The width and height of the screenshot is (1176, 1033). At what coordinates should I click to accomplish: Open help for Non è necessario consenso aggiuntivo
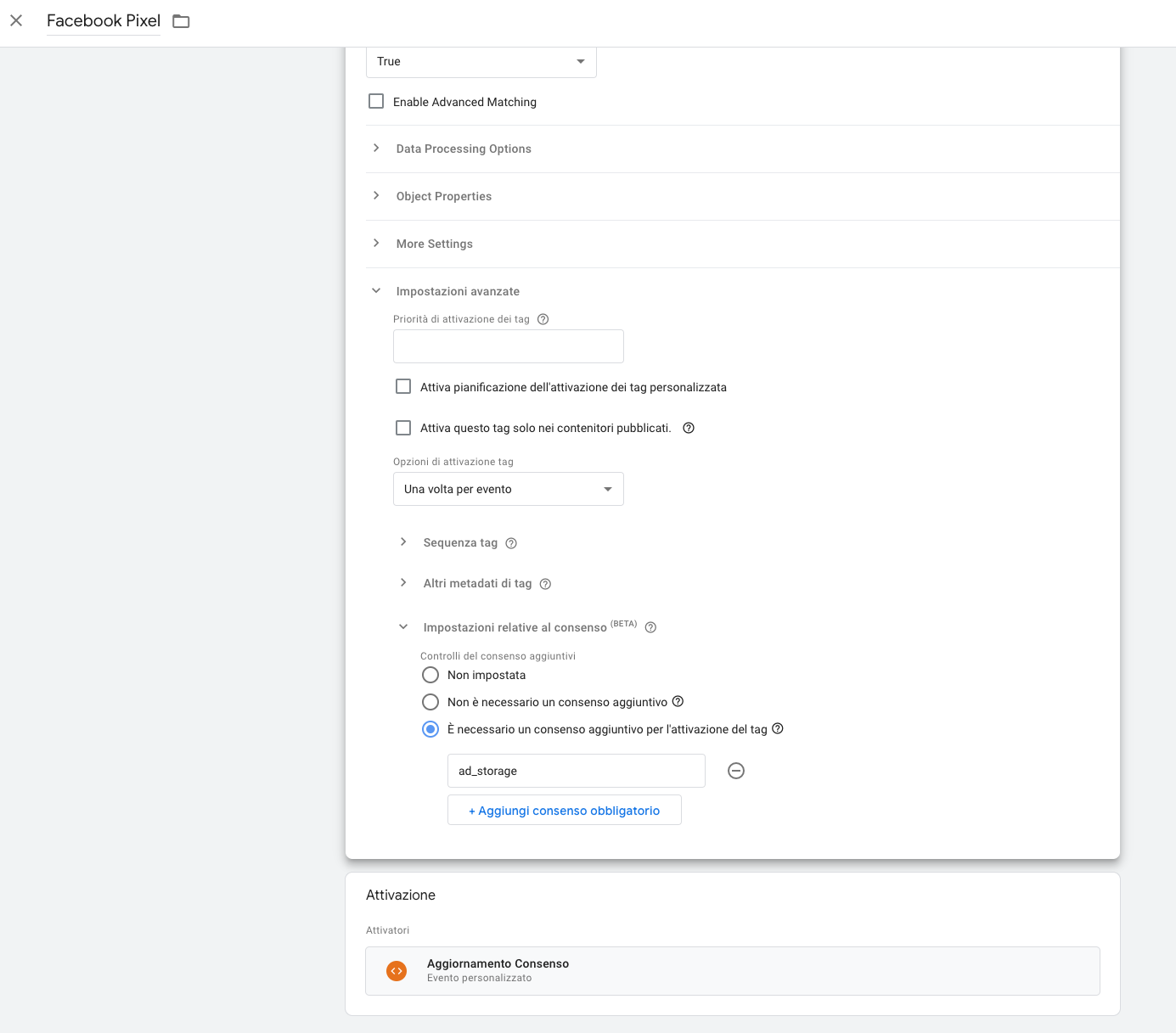(x=678, y=701)
